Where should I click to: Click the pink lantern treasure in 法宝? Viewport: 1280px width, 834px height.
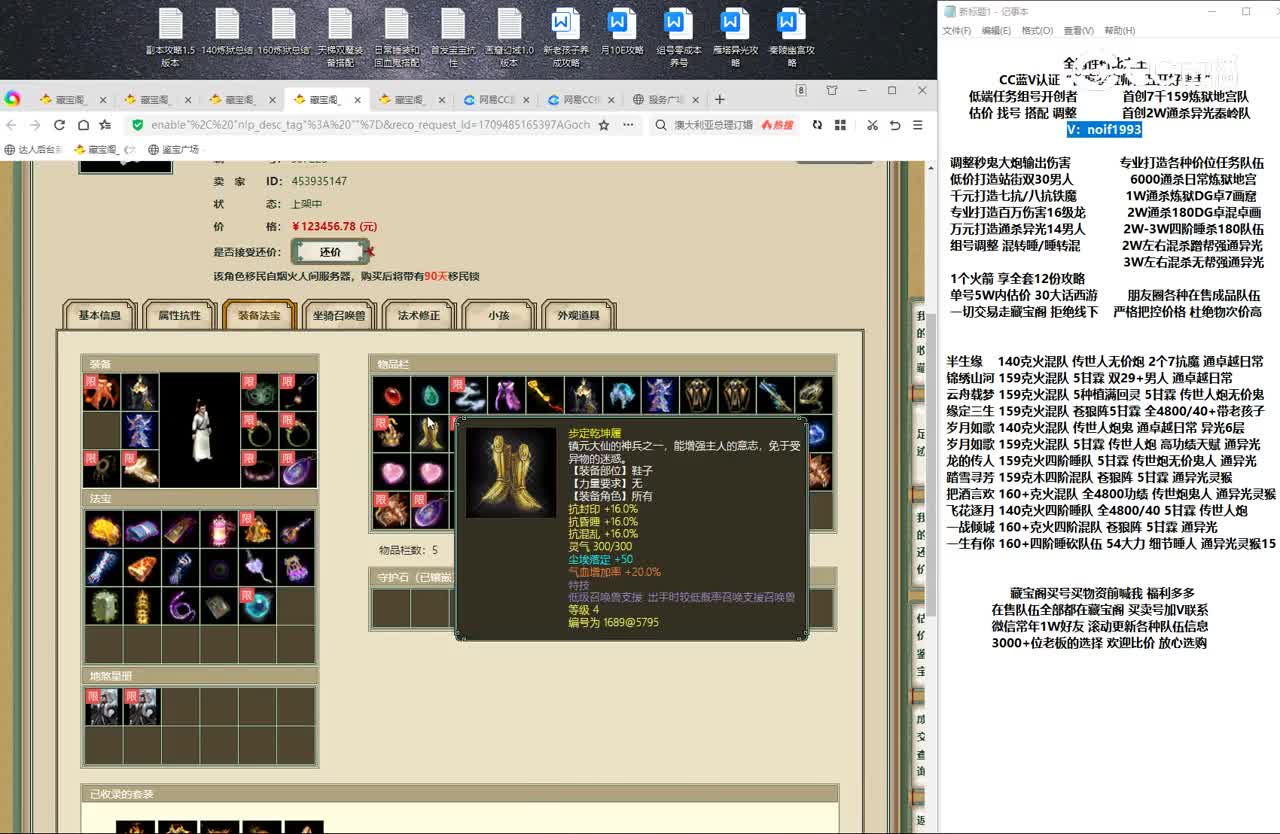[218, 530]
